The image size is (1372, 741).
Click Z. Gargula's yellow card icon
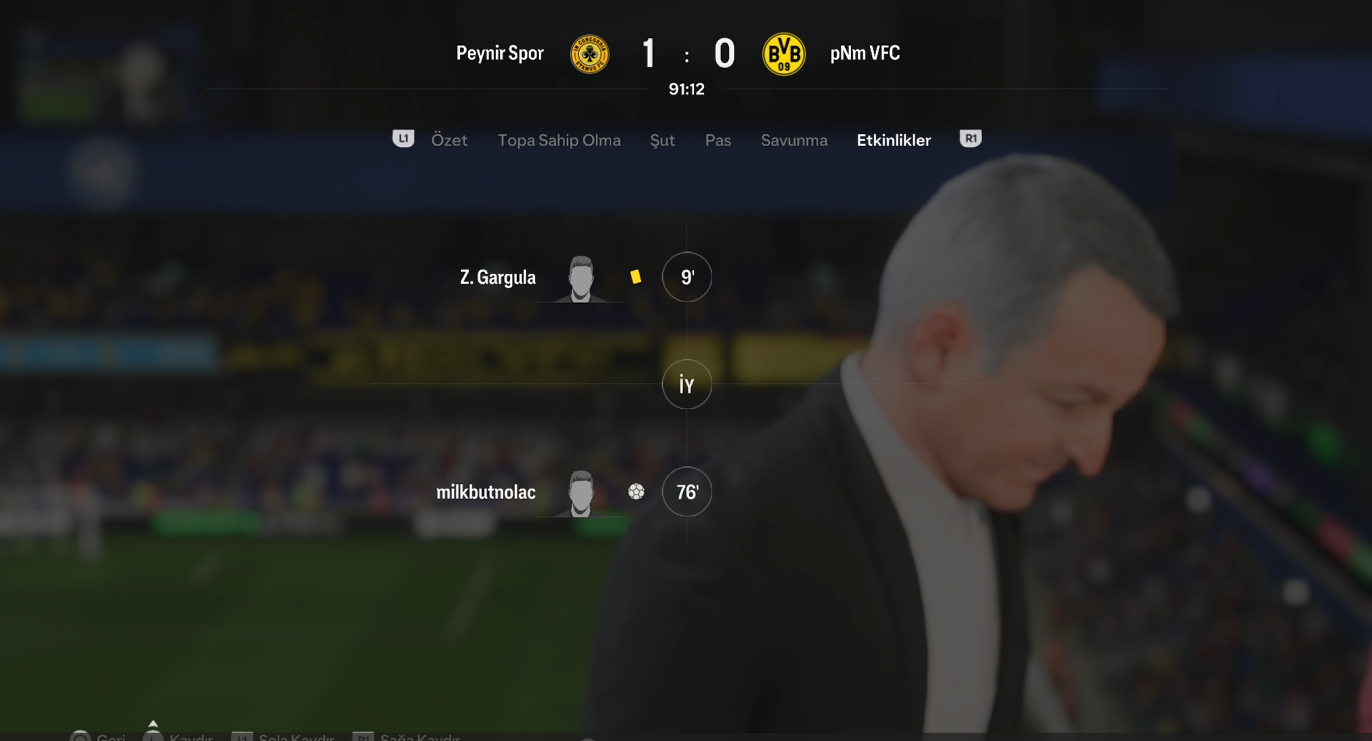pyautogui.click(x=635, y=277)
